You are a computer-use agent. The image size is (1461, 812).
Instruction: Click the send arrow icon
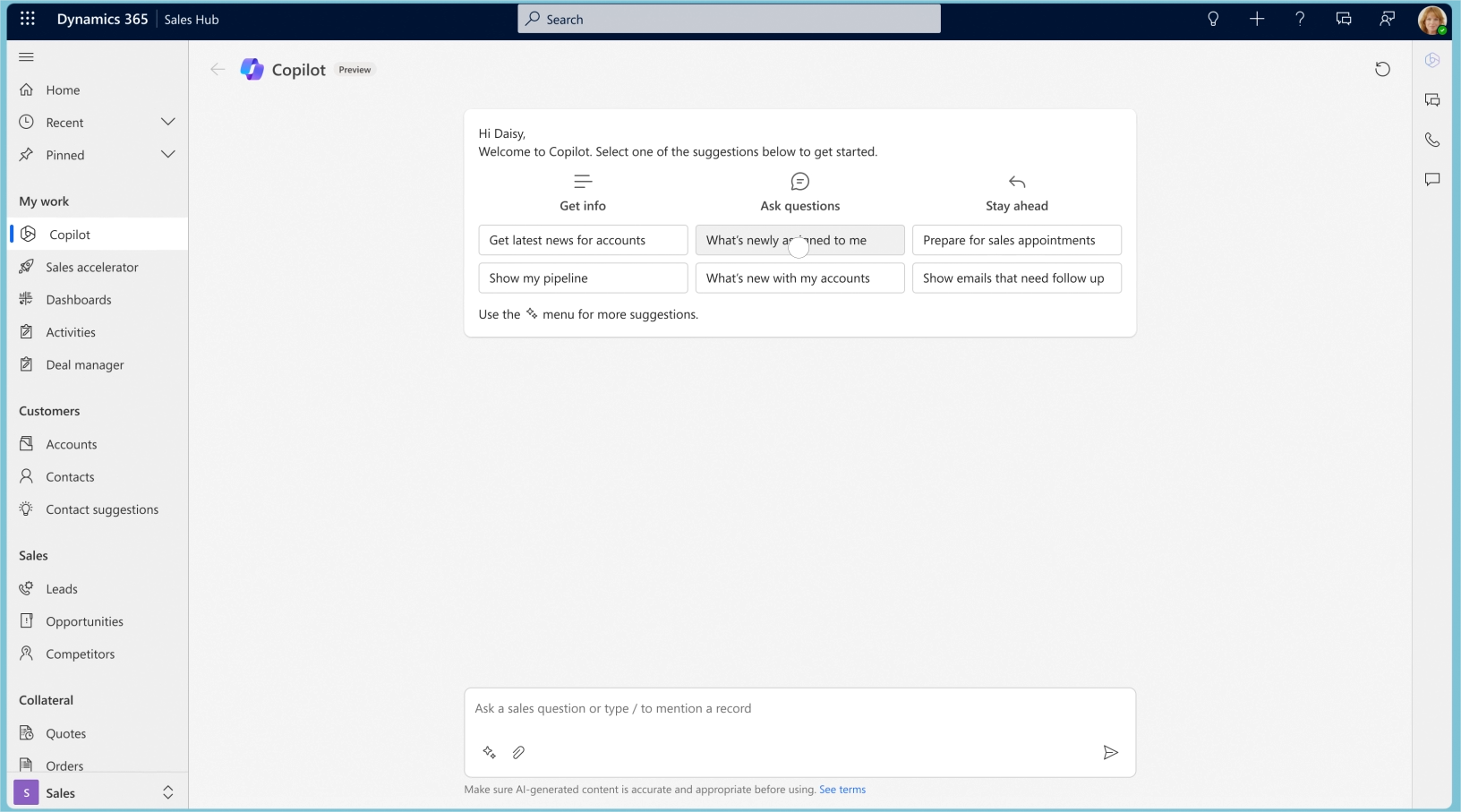1110,752
